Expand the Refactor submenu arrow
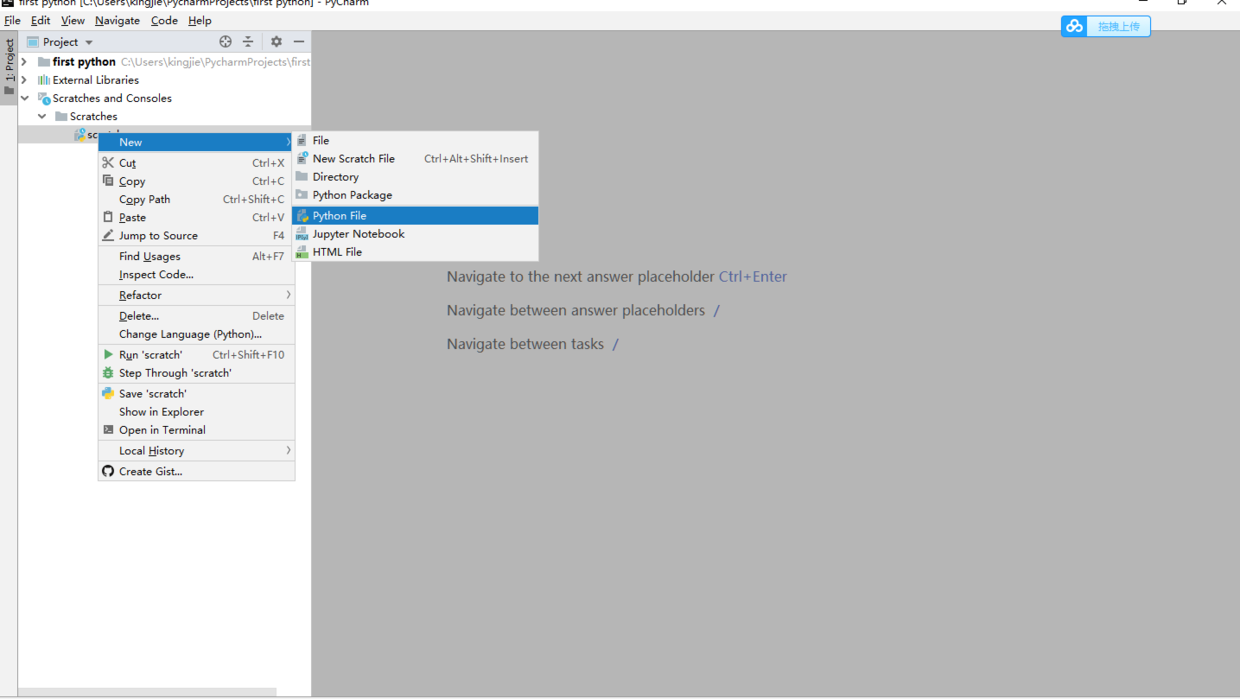This screenshot has width=1240, height=699. click(x=288, y=295)
